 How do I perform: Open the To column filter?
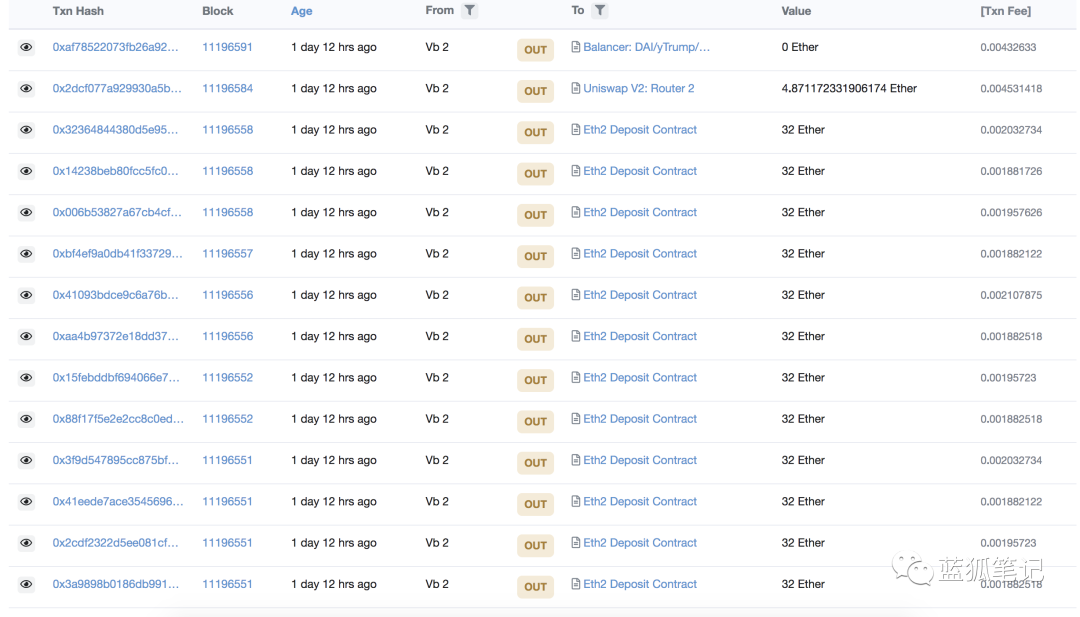point(600,10)
